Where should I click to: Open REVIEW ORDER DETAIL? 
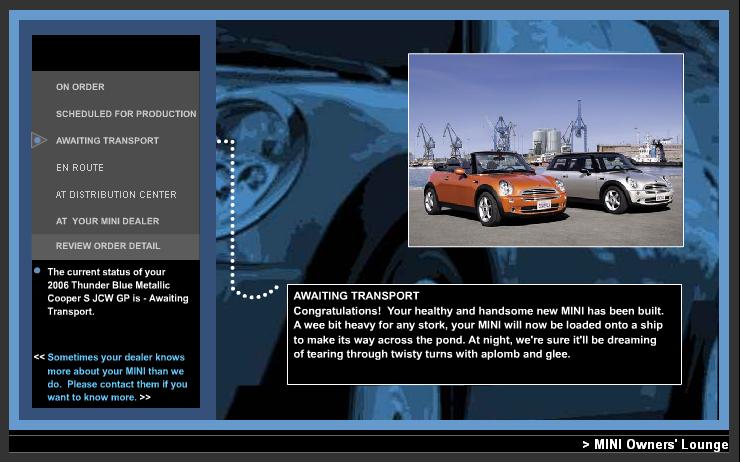[108, 246]
